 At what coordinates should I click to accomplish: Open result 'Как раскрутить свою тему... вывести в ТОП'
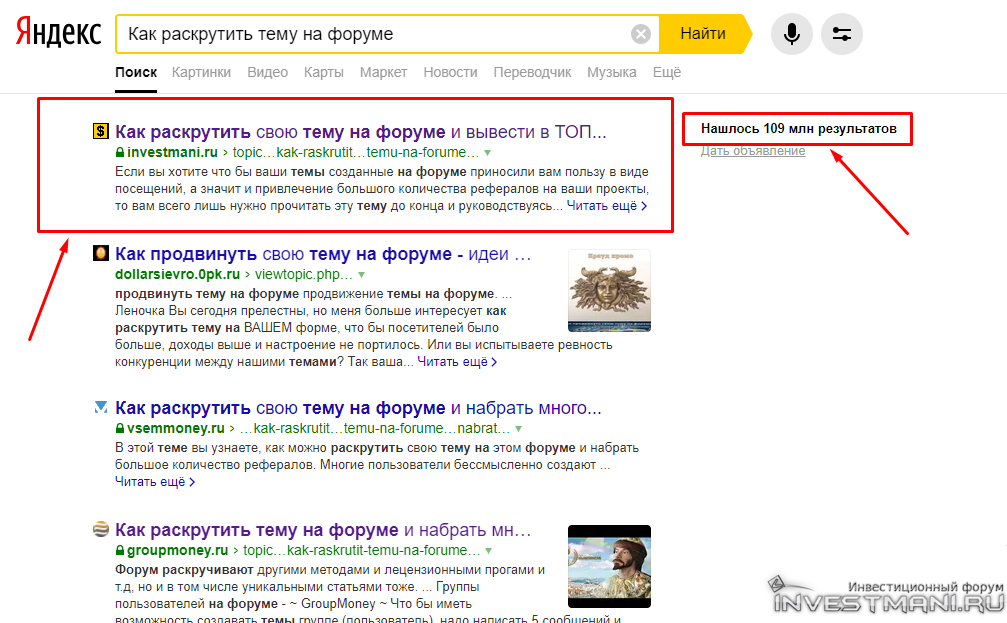[x=360, y=132]
